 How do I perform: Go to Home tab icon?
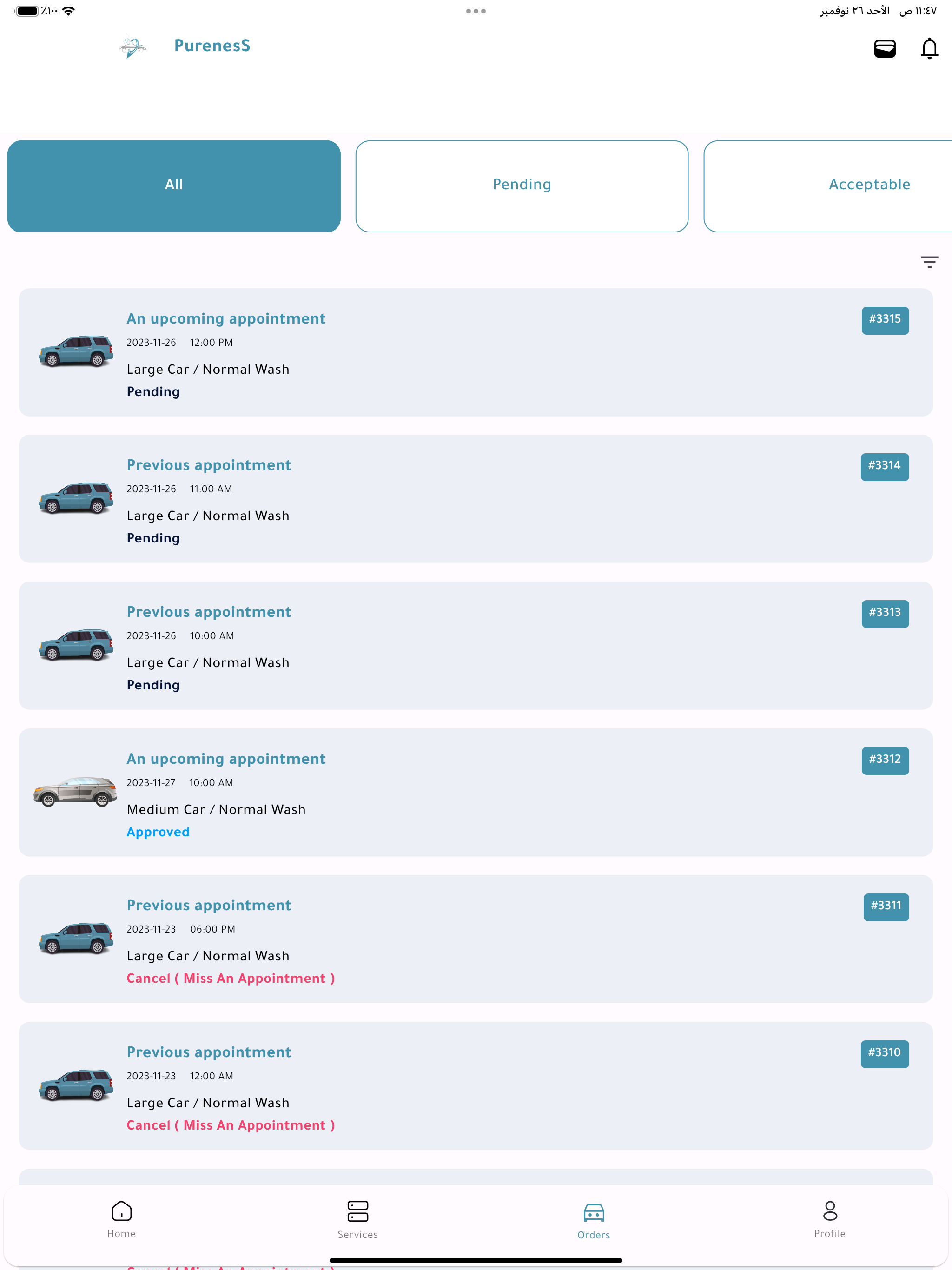click(x=121, y=1211)
